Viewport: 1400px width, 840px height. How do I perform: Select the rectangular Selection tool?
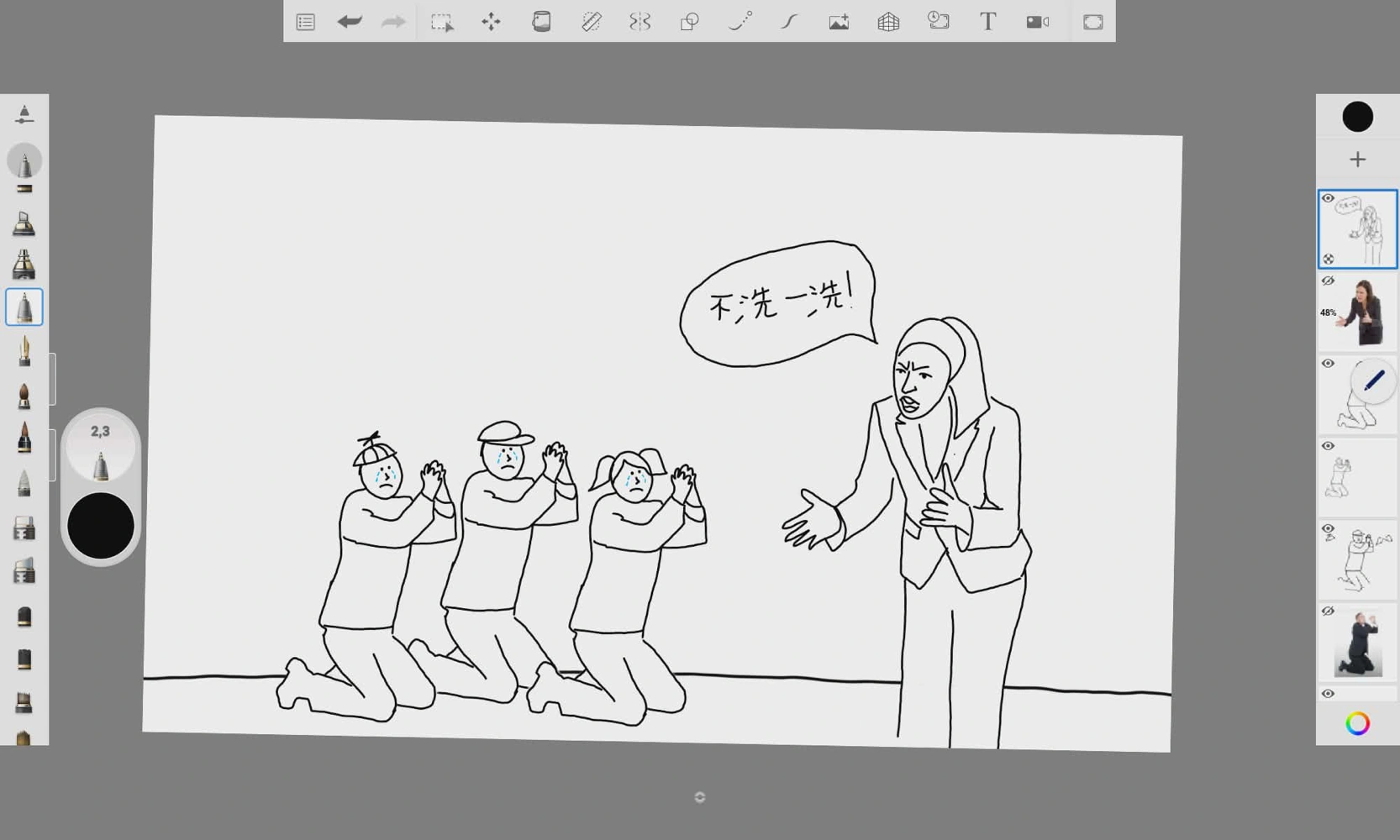click(441, 22)
